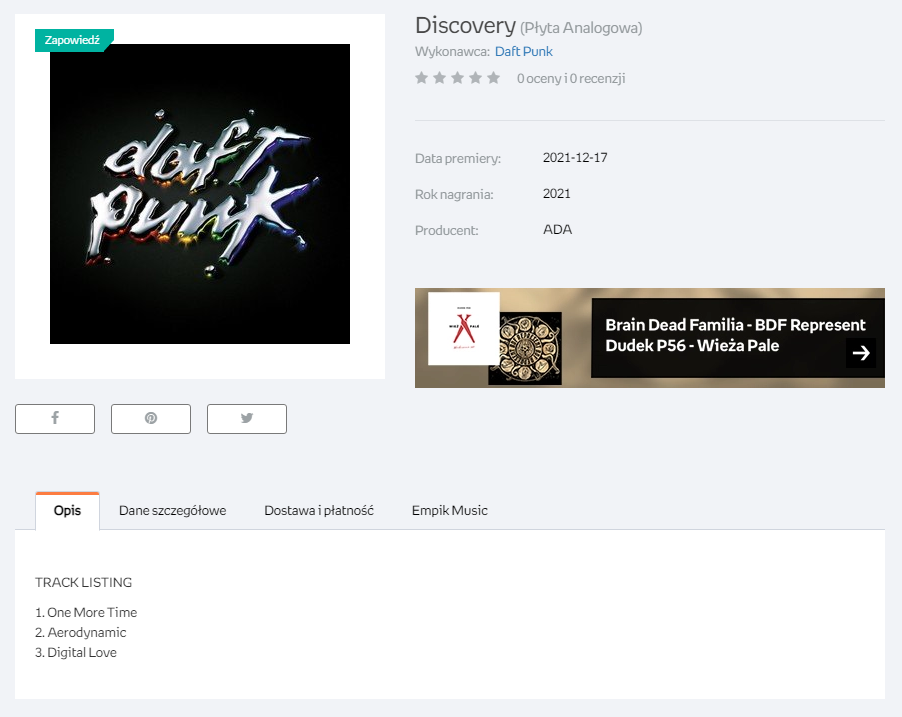Click the arrow on the Brain Dead Familia banner
The width and height of the screenshot is (902, 717).
tap(861, 352)
